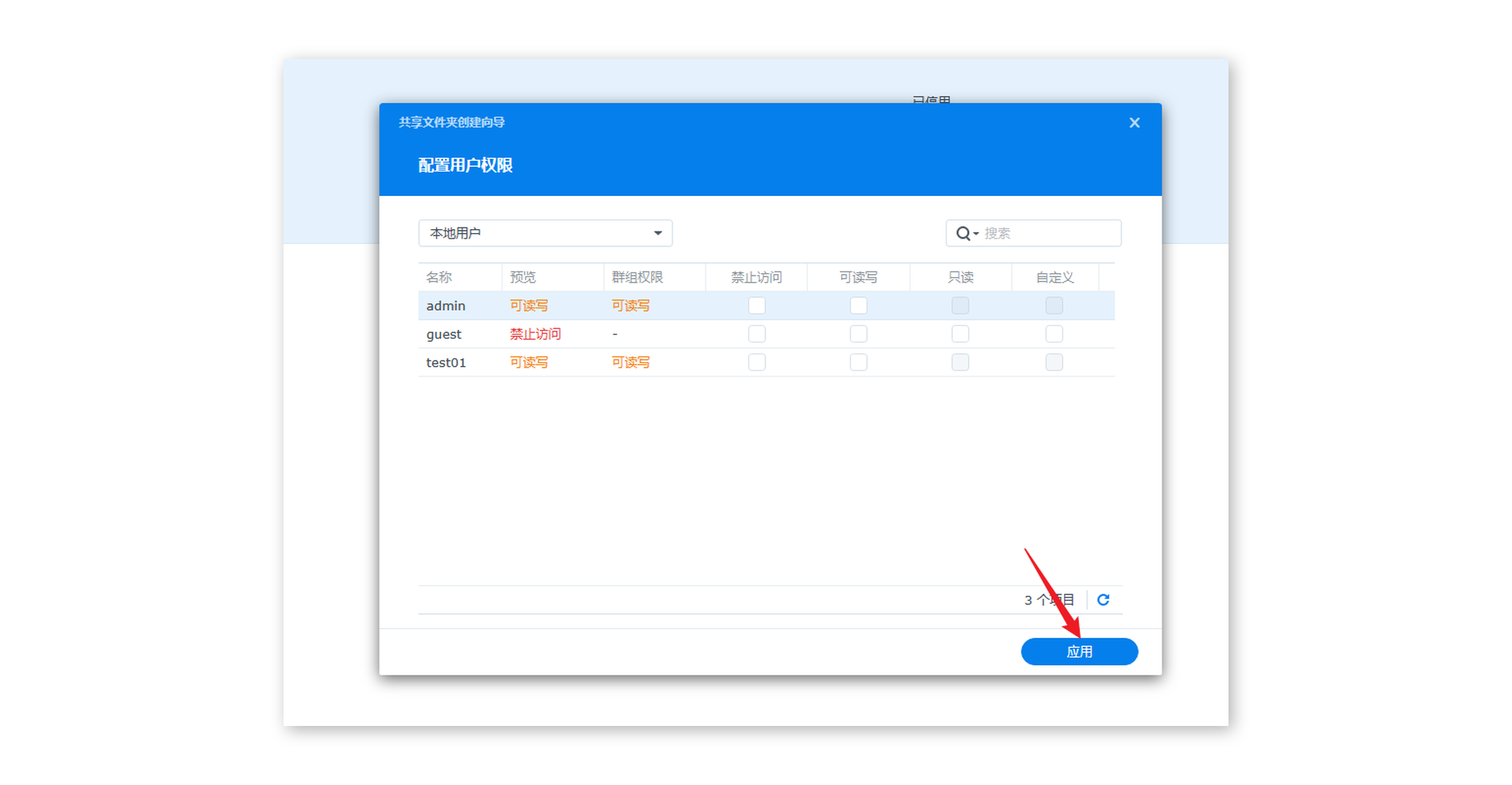Select the test01 user name
Screen dimensions: 1512x785
(447, 362)
